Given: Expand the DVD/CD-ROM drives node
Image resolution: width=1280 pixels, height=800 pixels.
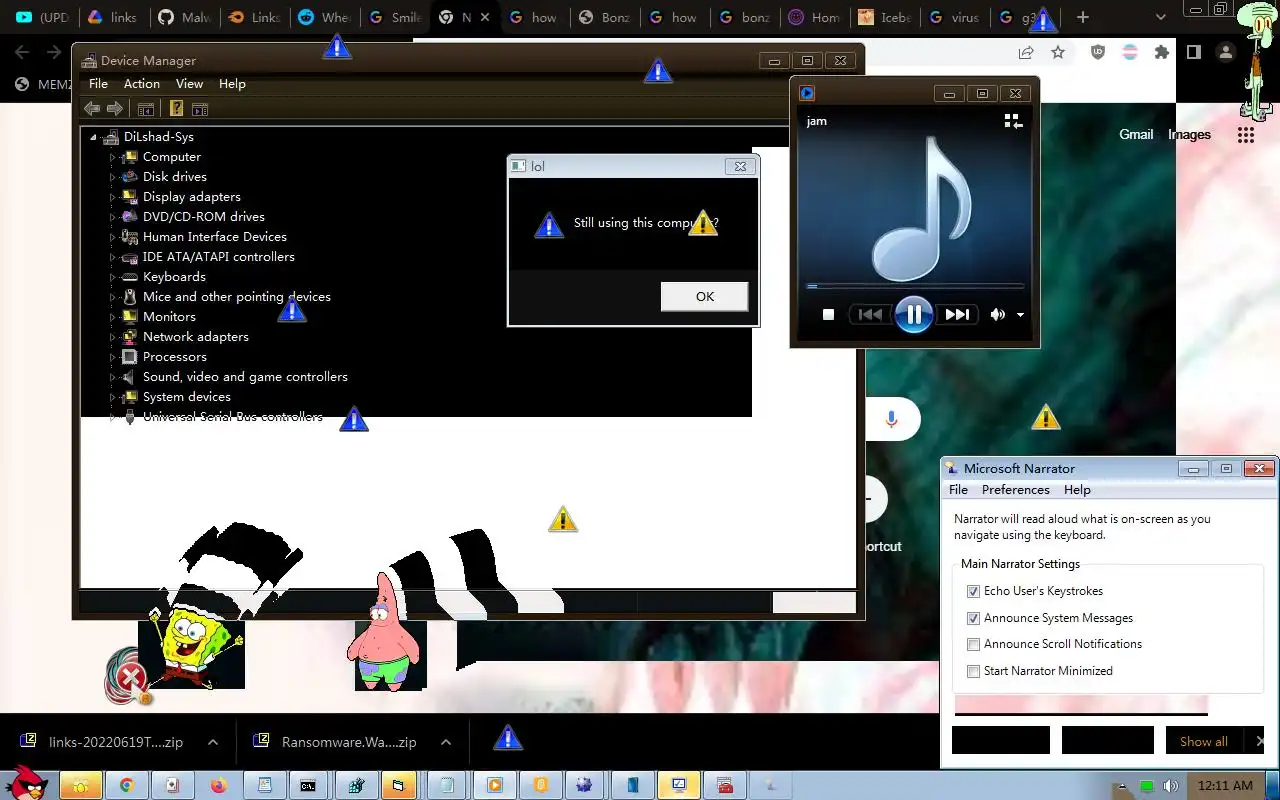Looking at the screenshot, I should [113, 217].
